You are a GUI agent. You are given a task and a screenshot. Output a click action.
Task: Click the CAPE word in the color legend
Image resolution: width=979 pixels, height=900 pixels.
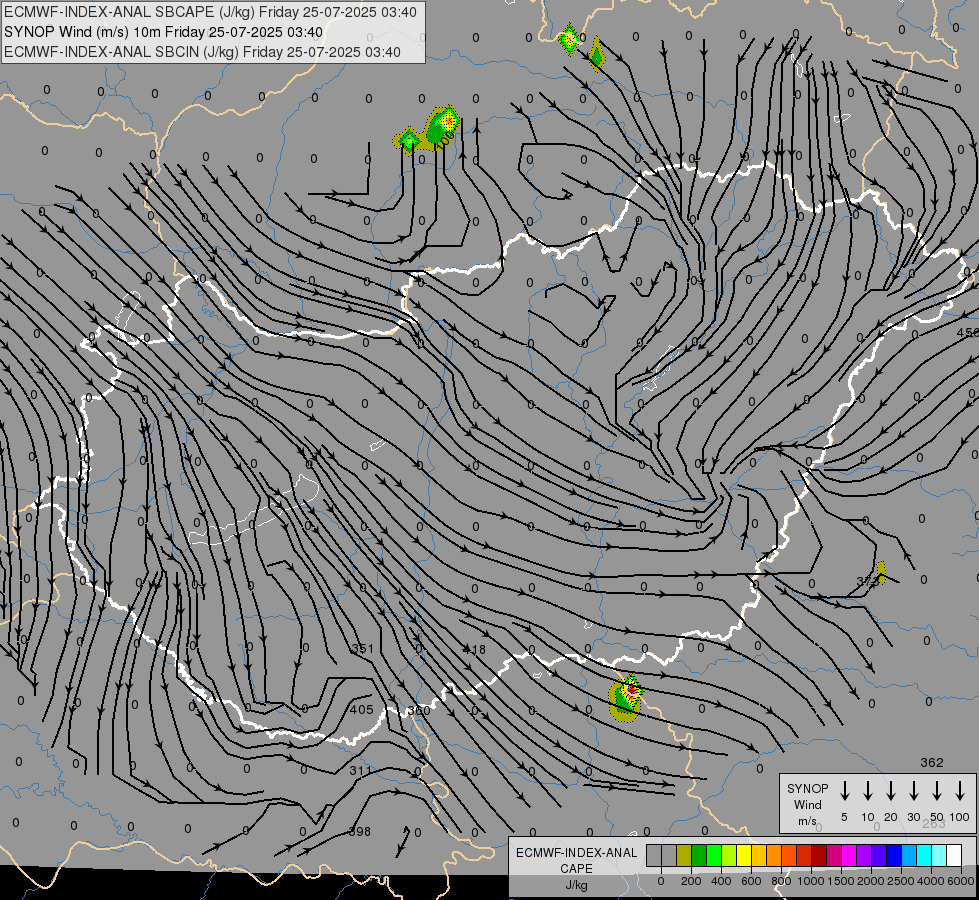coord(576,869)
